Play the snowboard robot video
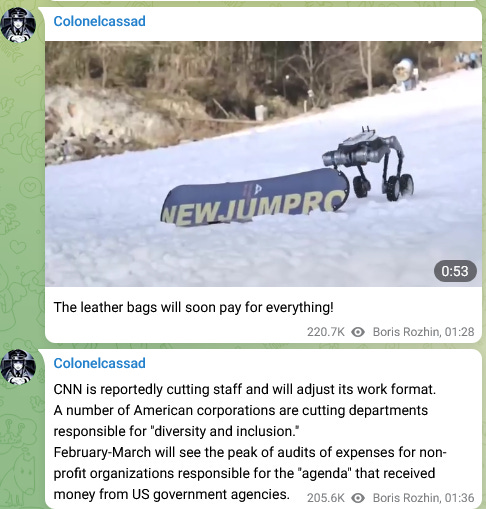The width and height of the screenshot is (486, 509). 263,164
